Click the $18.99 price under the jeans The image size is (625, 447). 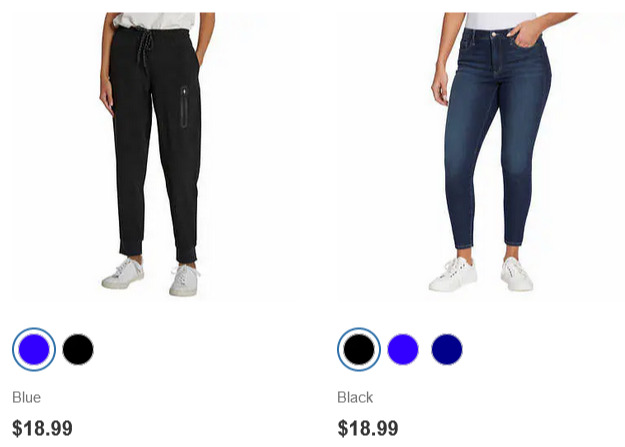point(368,428)
